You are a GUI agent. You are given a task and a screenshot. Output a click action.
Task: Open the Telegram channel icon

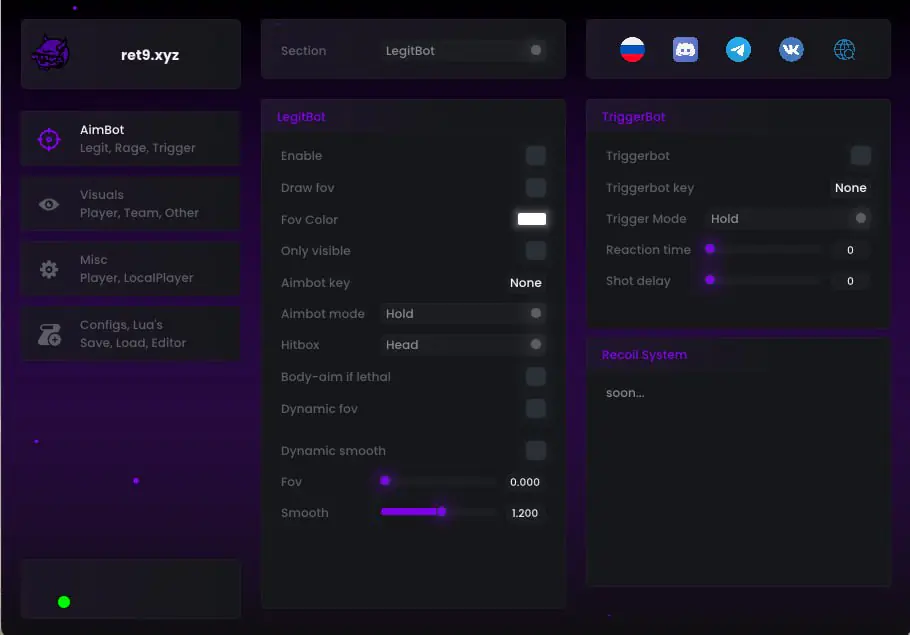click(738, 50)
